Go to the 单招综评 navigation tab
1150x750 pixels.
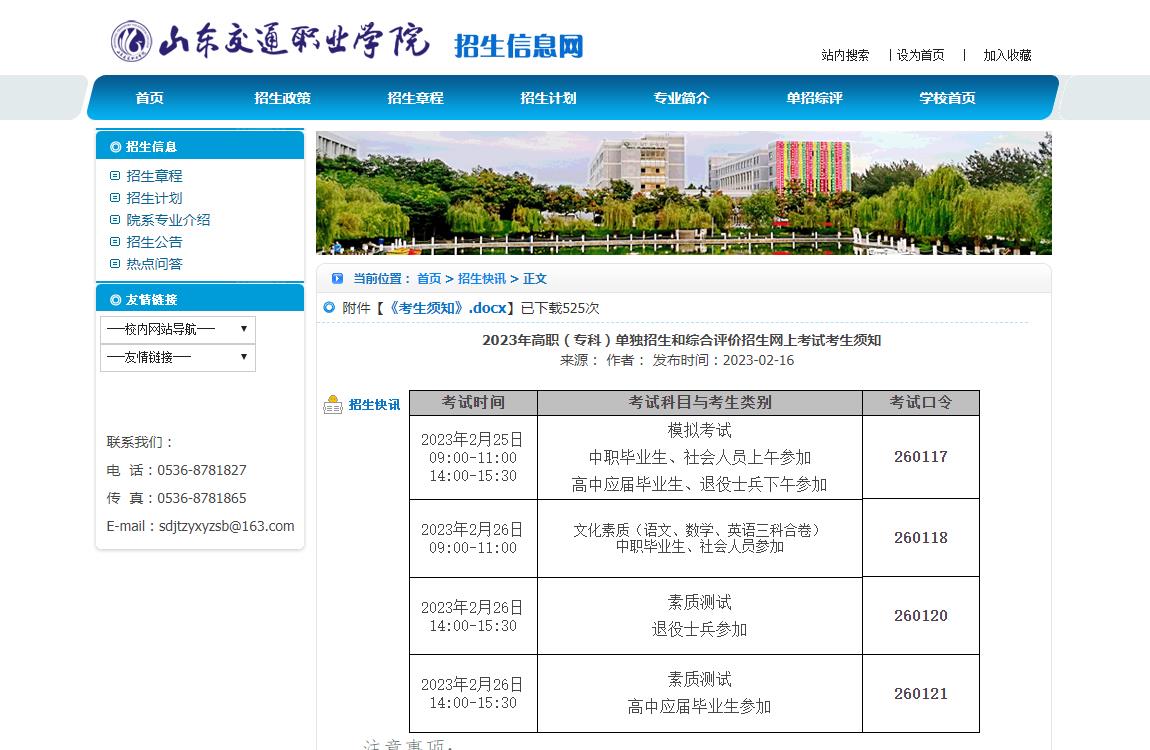814,98
